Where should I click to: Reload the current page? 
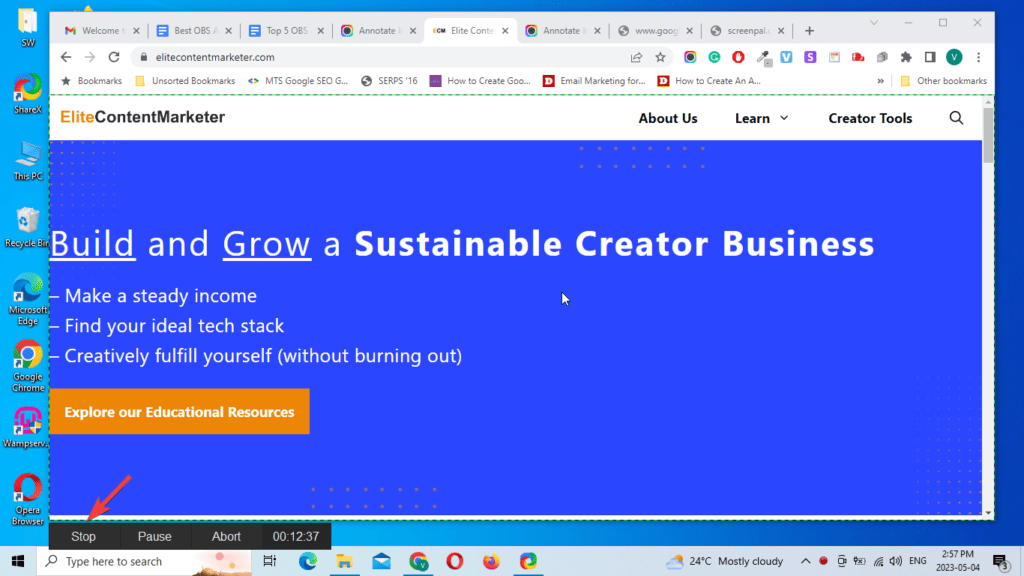pyautogui.click(x=114, y=57)
